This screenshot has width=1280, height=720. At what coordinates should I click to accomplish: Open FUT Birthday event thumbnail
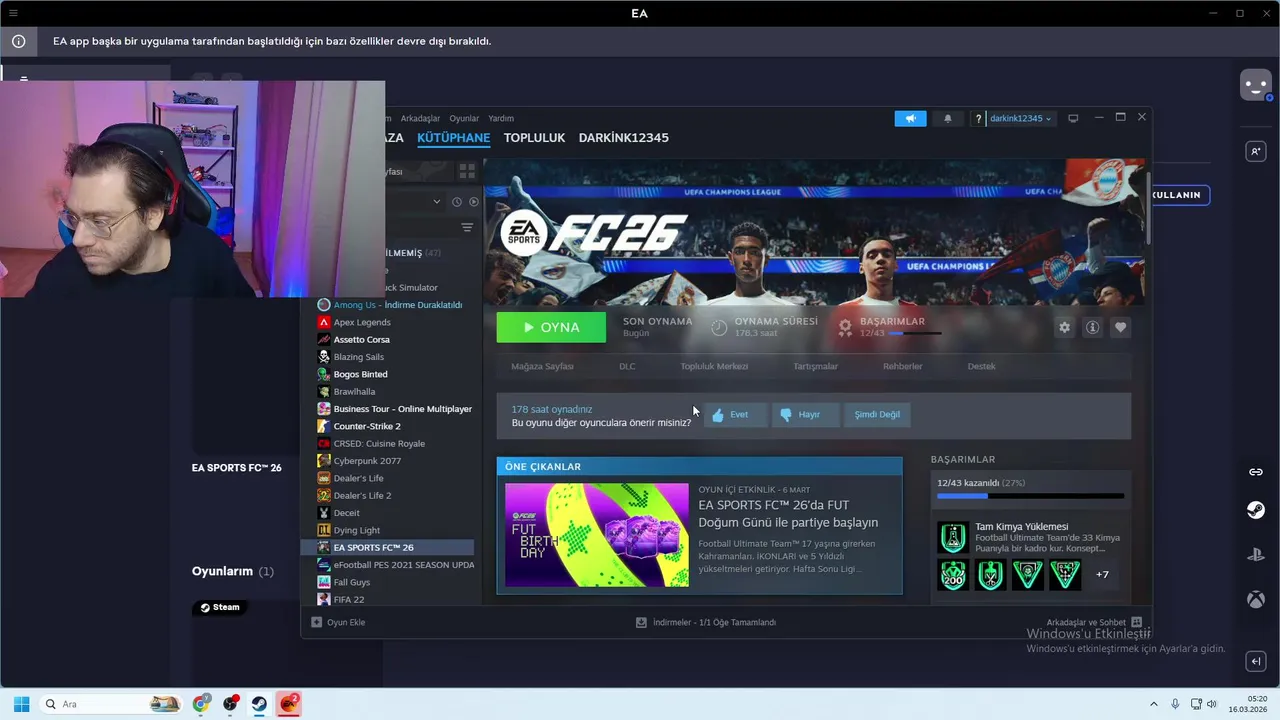tap(597, 535)
